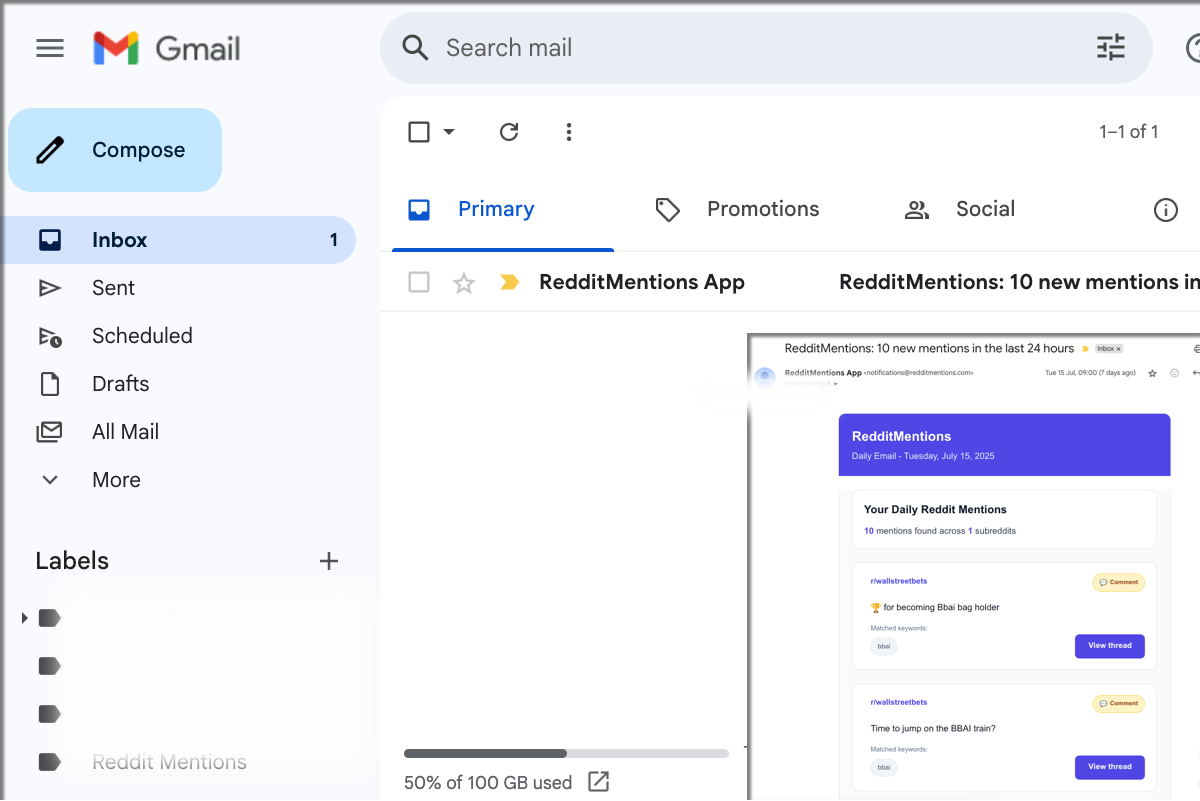The height and width of the screenshot is (801, 1200).
Task: Click the Social people icon
Action: 916,210
